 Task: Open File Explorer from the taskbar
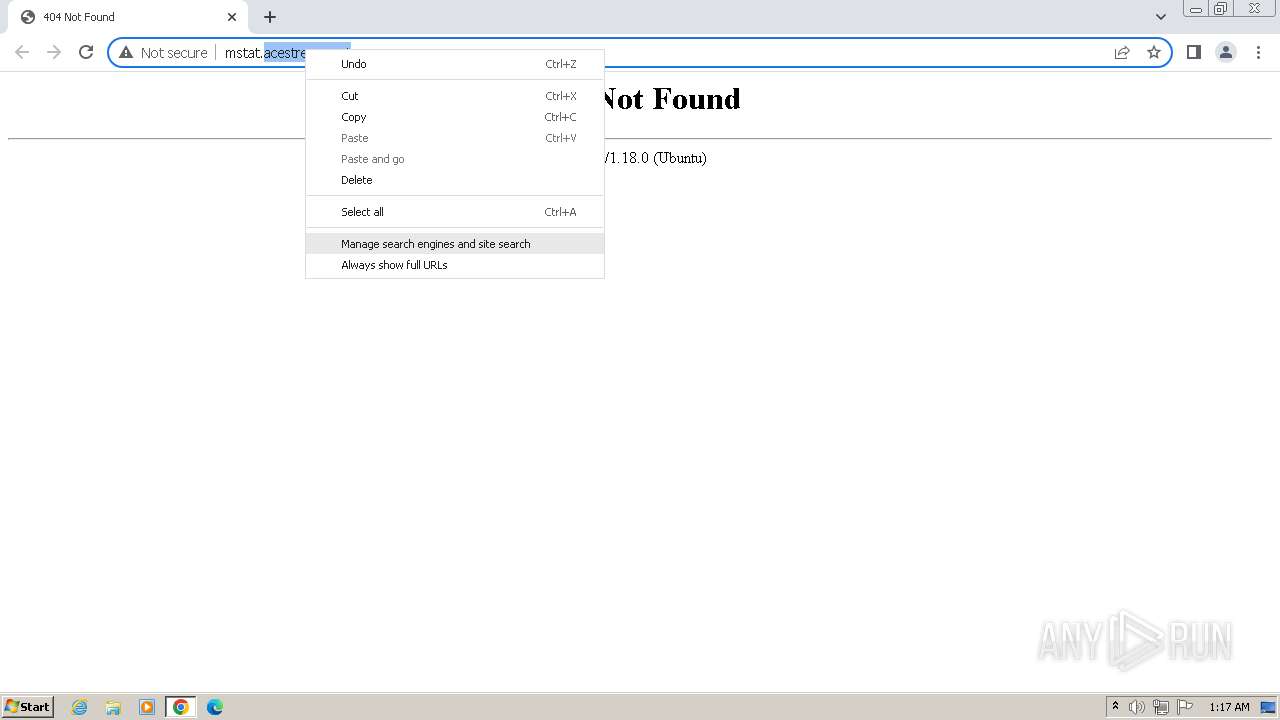click(x=113, y=707)
